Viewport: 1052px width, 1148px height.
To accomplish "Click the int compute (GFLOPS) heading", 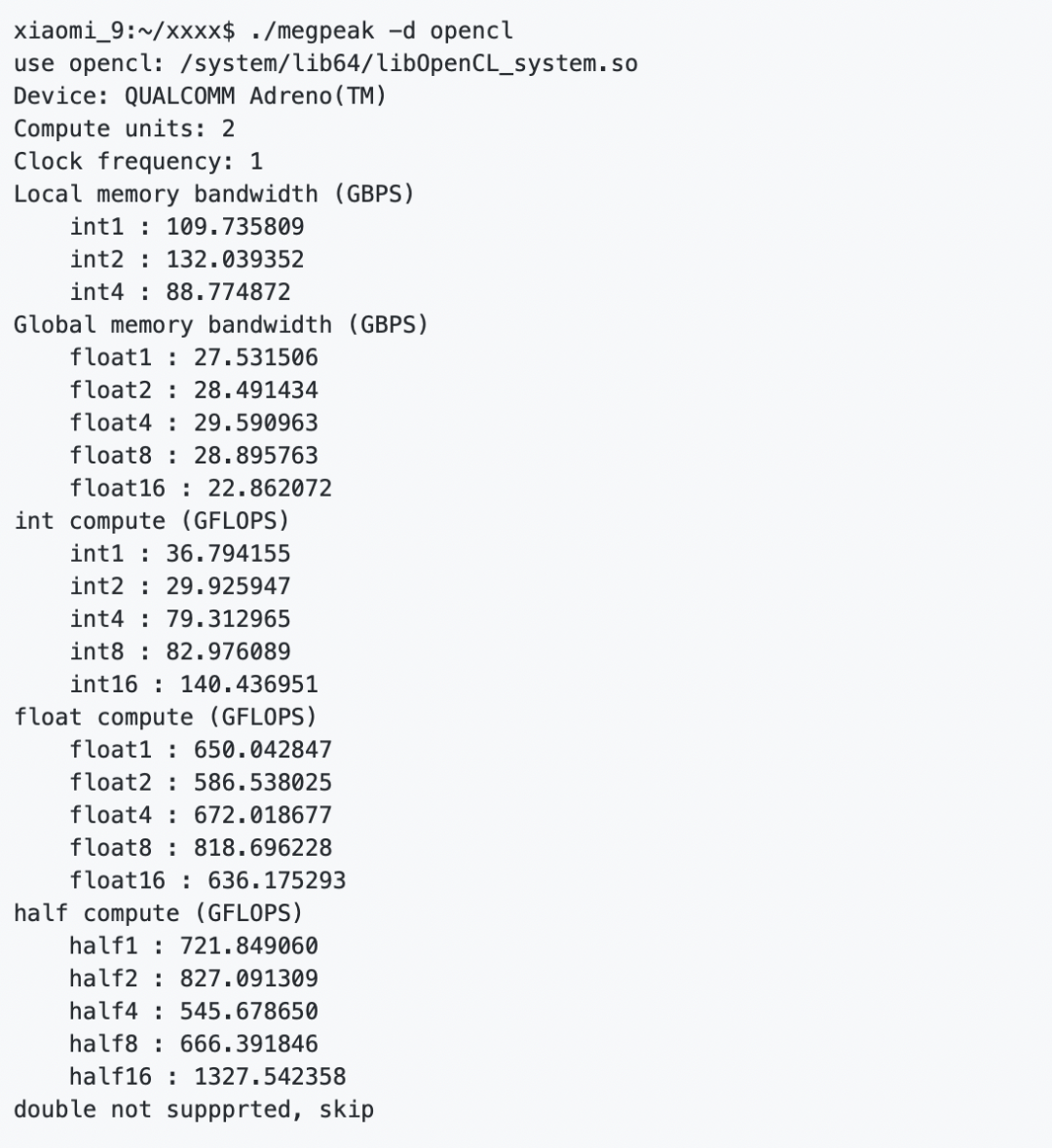I will 152,521.
